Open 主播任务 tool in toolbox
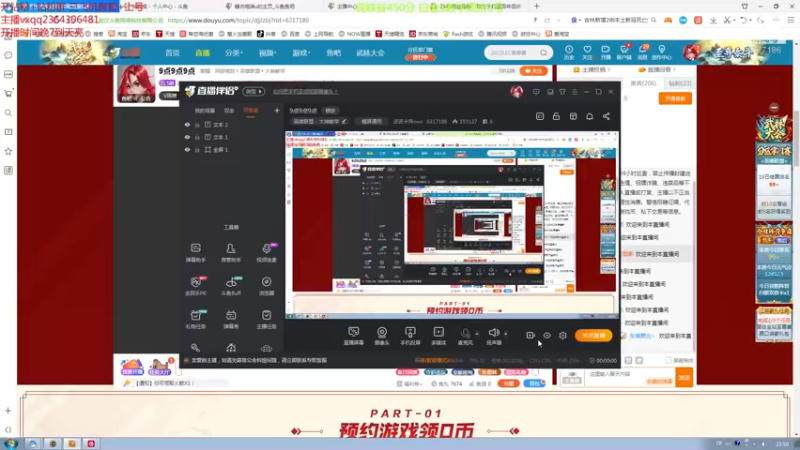Image resolution: width=800 pixels, height=450 pixels. point(266,319)
